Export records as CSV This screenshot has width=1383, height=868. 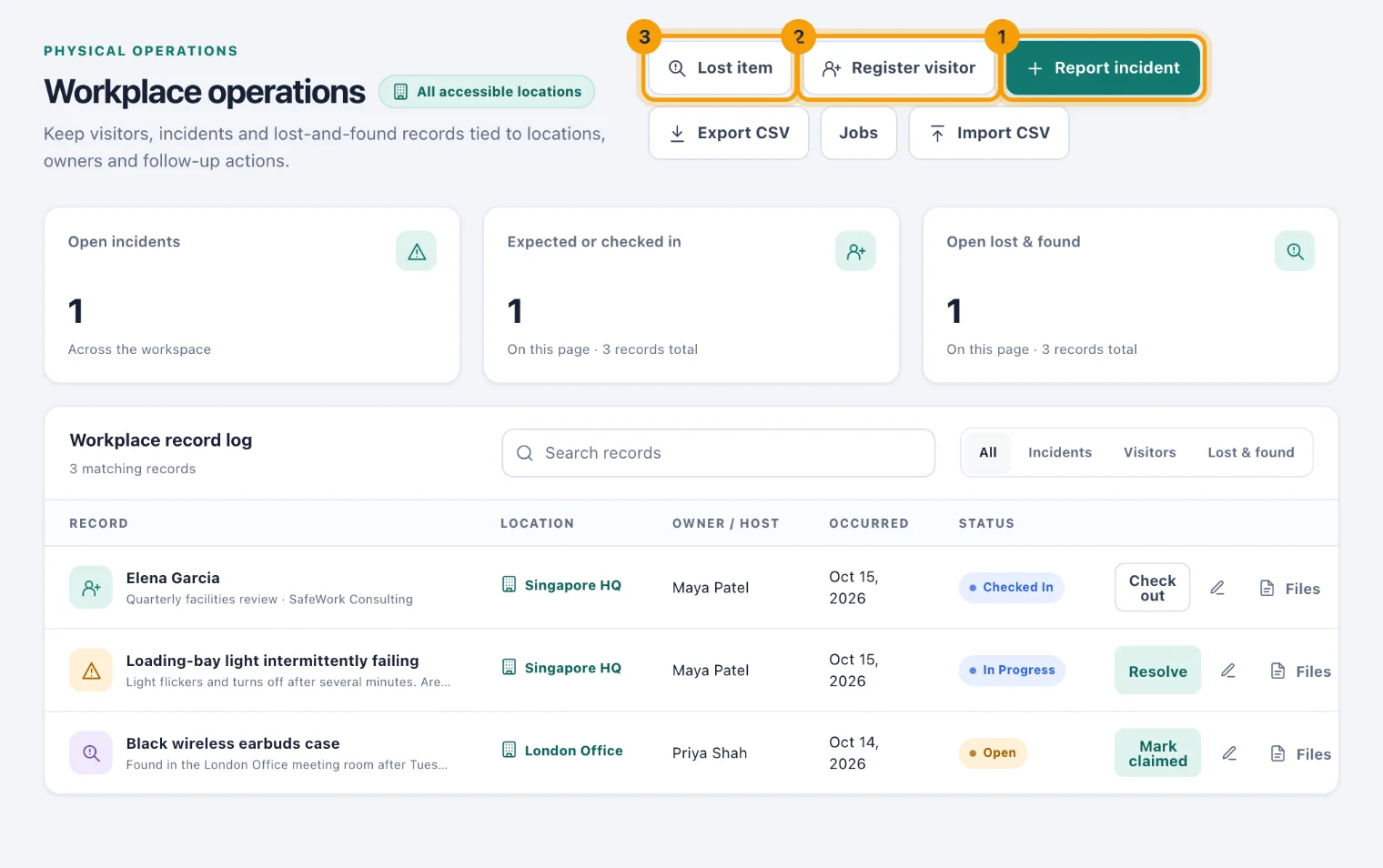729,133
